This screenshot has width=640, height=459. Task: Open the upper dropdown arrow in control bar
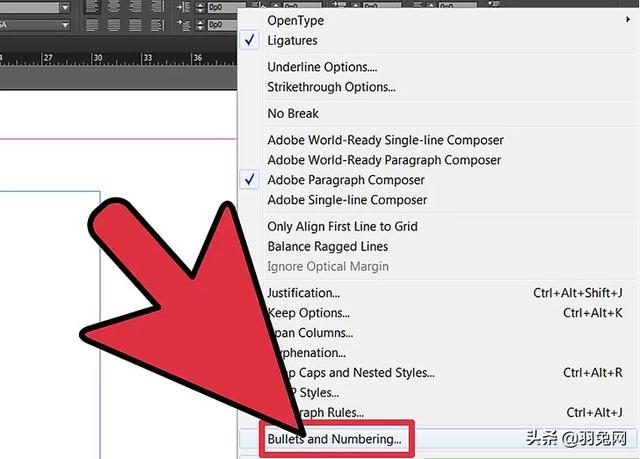(x=65, y=7)
